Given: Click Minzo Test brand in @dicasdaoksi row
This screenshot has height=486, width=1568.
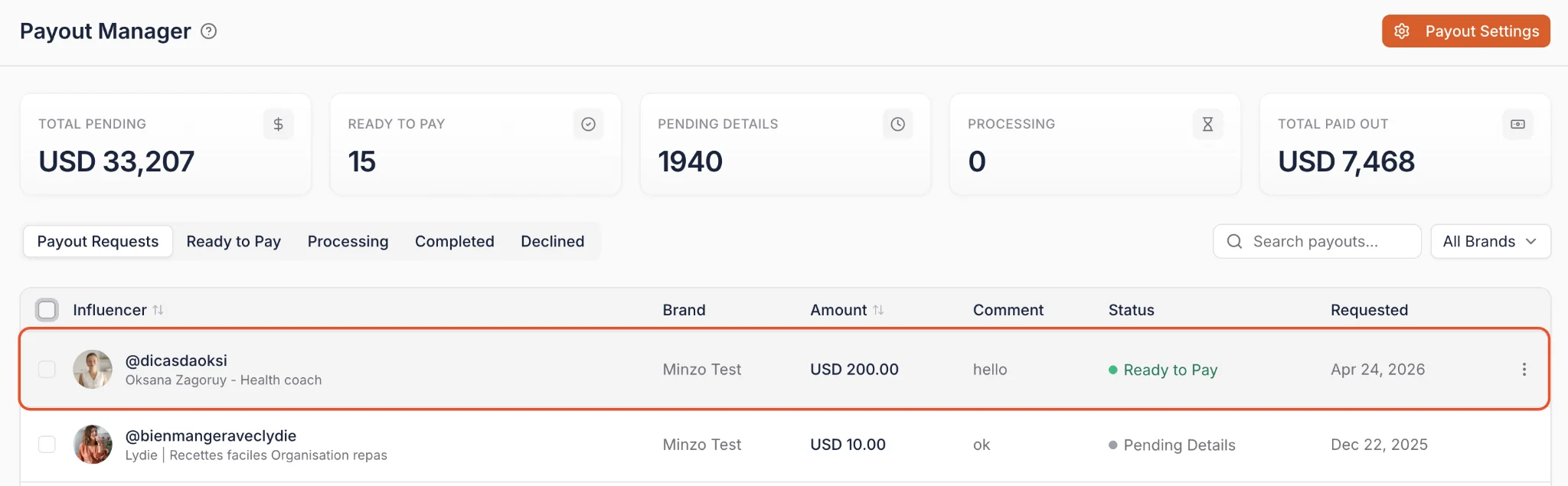Looking at the screenshot, I should pos(702,370).
